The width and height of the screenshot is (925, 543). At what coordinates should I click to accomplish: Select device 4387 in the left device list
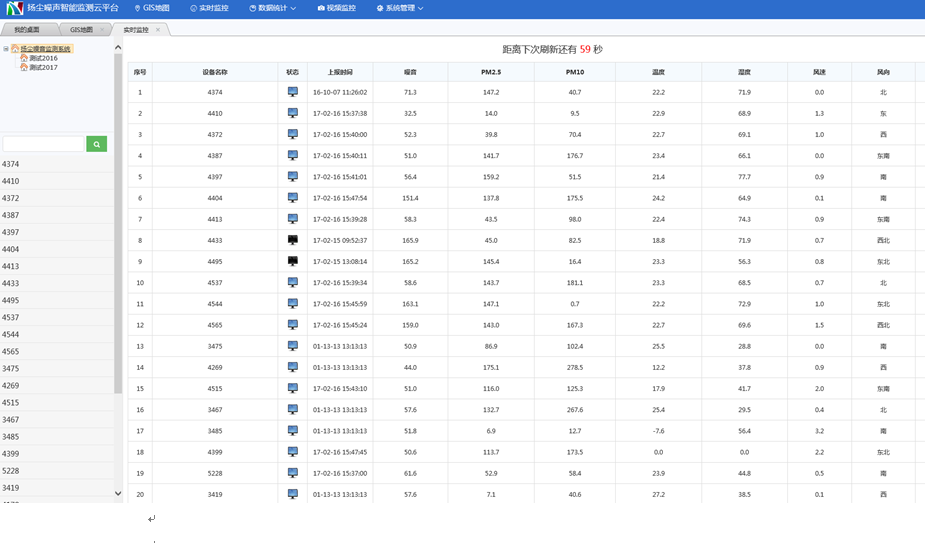11,215
